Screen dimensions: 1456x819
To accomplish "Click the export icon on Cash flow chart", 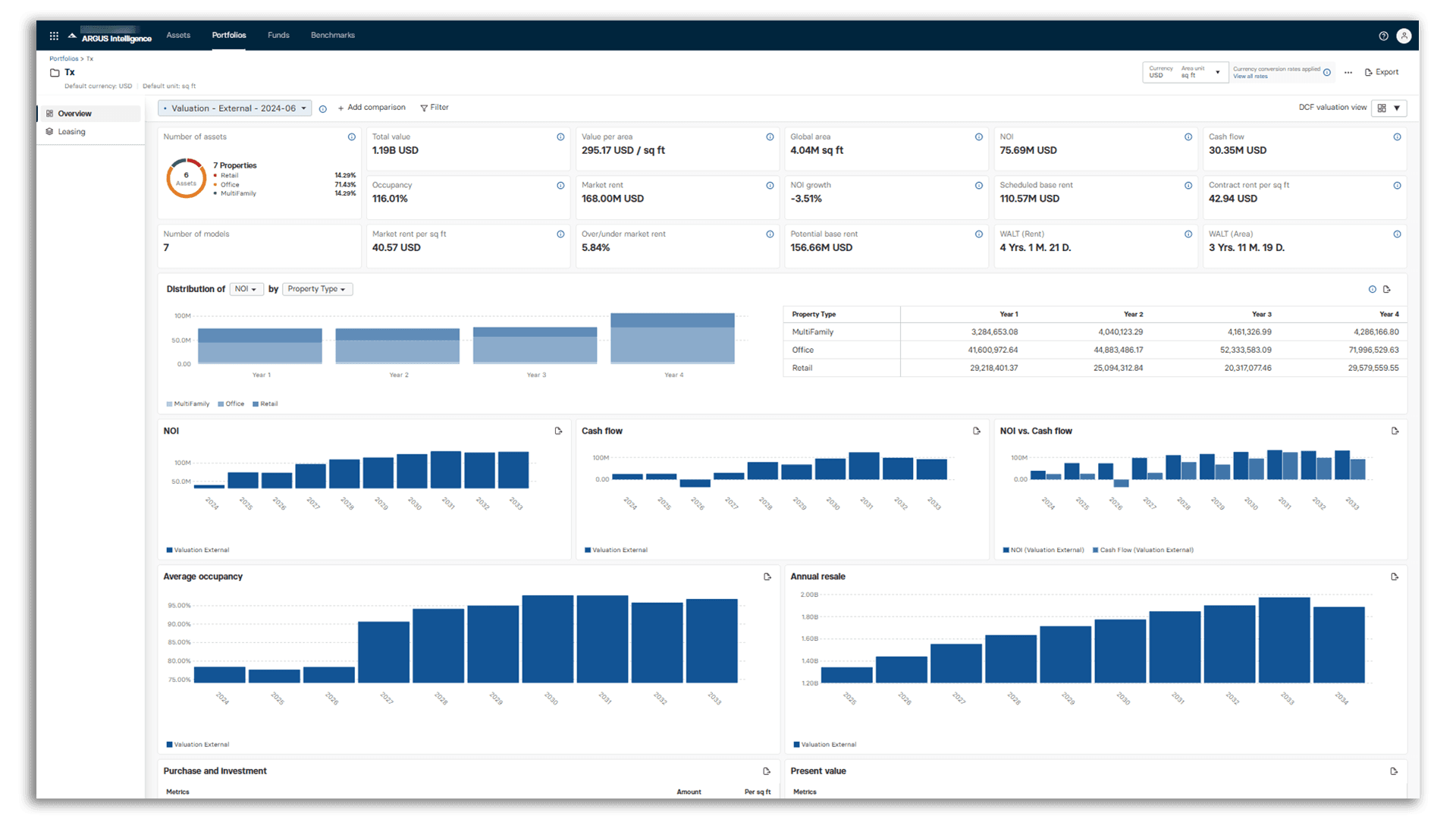I will click(977, 431).
